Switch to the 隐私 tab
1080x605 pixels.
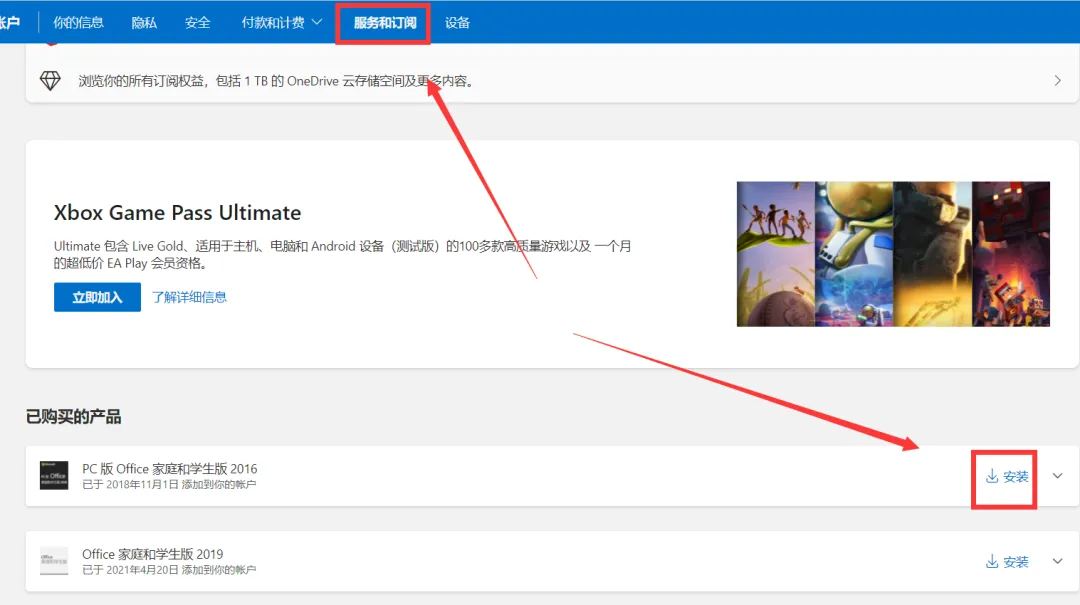point(144,23)
